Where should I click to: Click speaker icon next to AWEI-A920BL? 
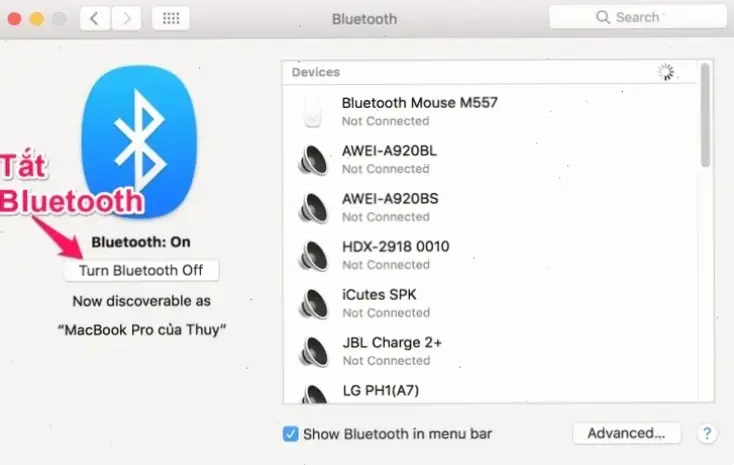[313, 160]
